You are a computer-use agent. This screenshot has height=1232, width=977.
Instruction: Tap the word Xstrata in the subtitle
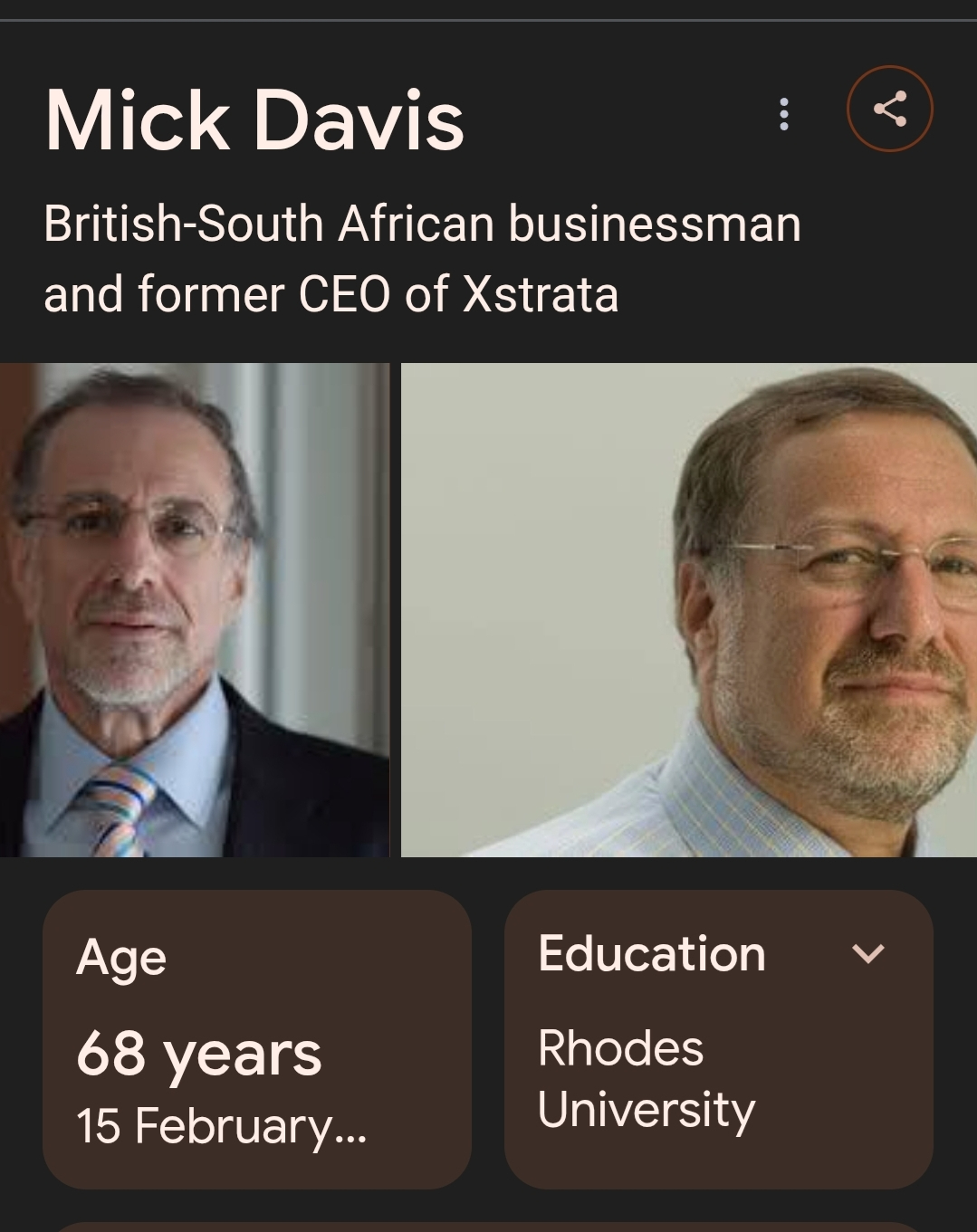tap(540, 294)
